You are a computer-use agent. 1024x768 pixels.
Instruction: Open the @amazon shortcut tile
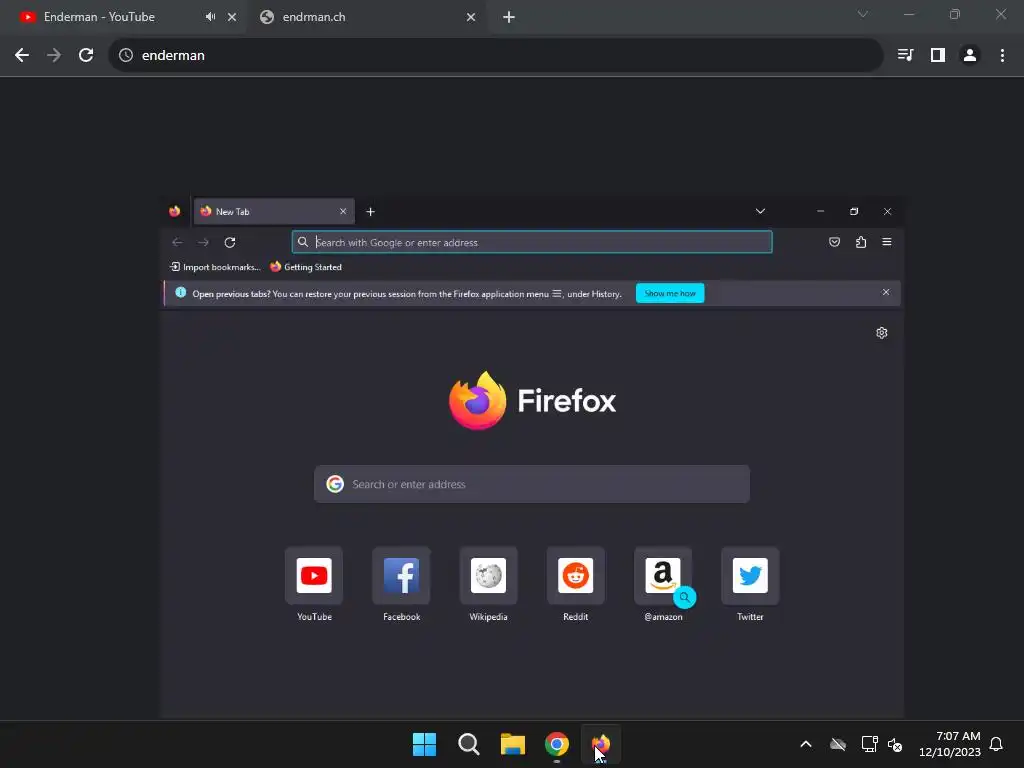click(x=663, y=575)
